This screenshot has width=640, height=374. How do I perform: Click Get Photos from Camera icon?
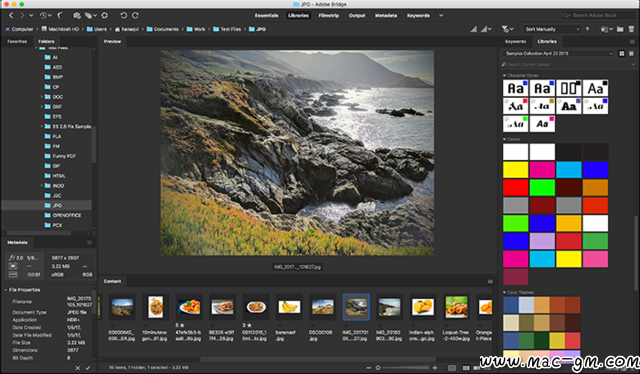click(x=77, y=16)
